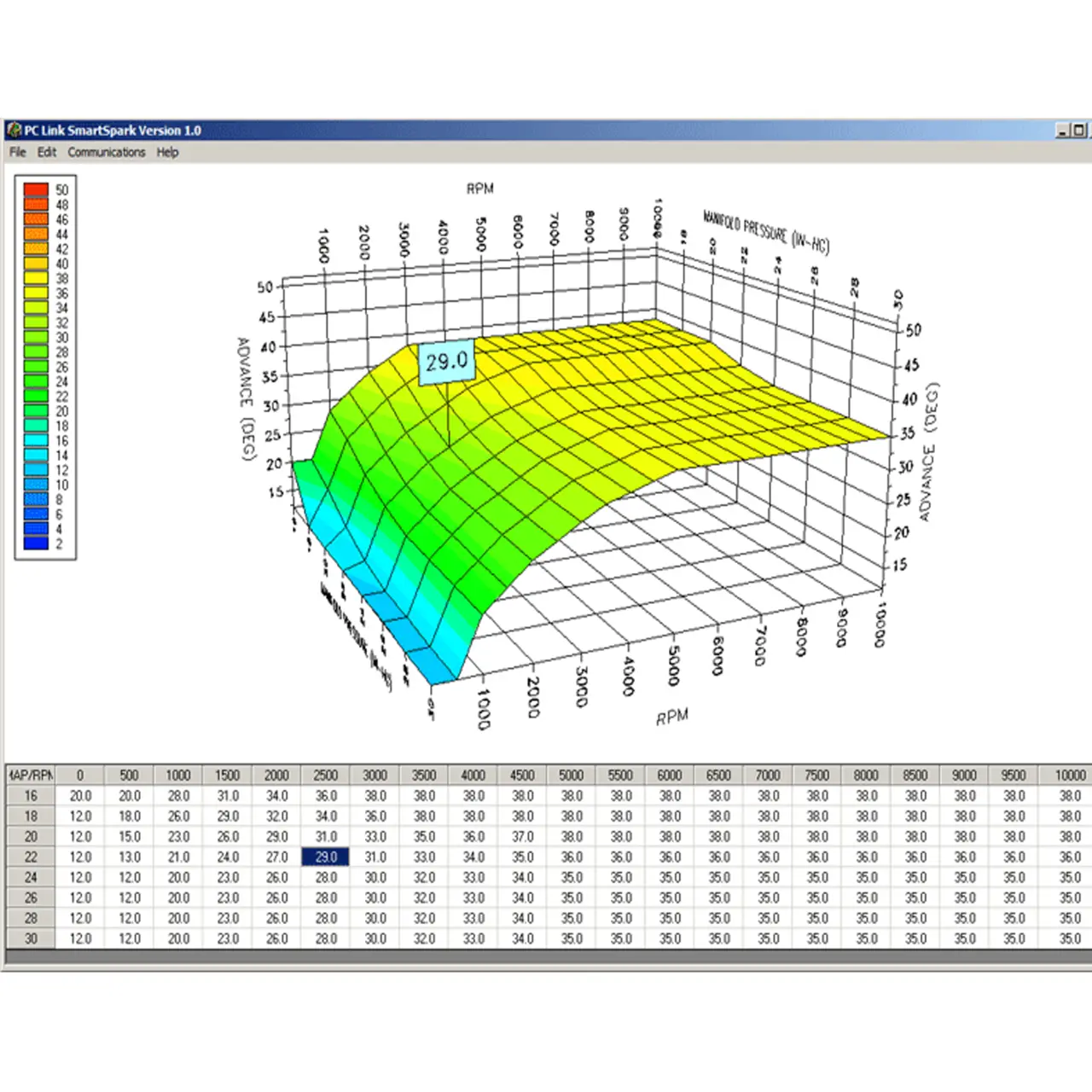Click the 29.0 callout label on the 3D chart
The height and width of the screenshot is (1092, 1092).
click(447, 363)
